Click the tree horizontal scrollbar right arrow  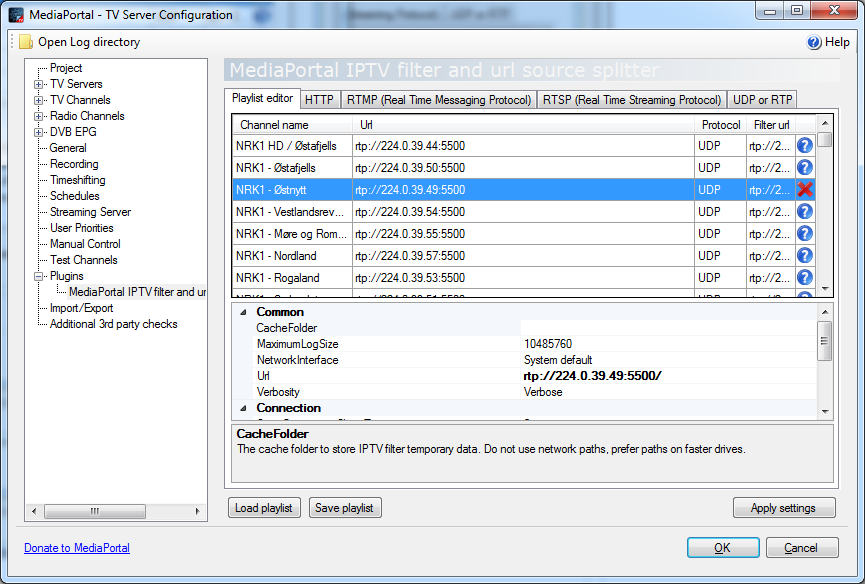point(197,511)
